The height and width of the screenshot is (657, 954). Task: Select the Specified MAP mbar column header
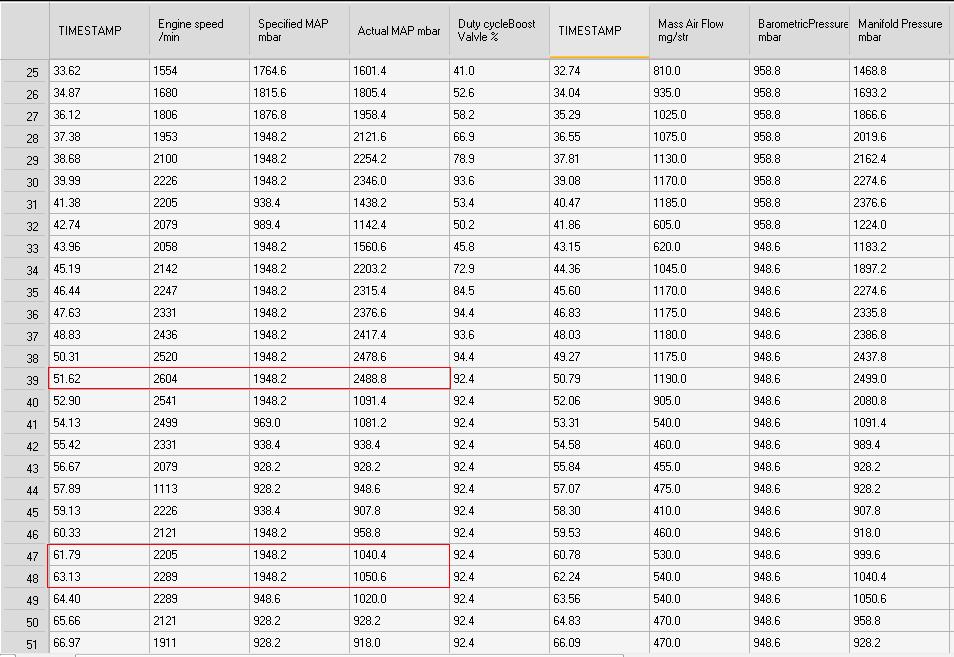click(299, 30)
